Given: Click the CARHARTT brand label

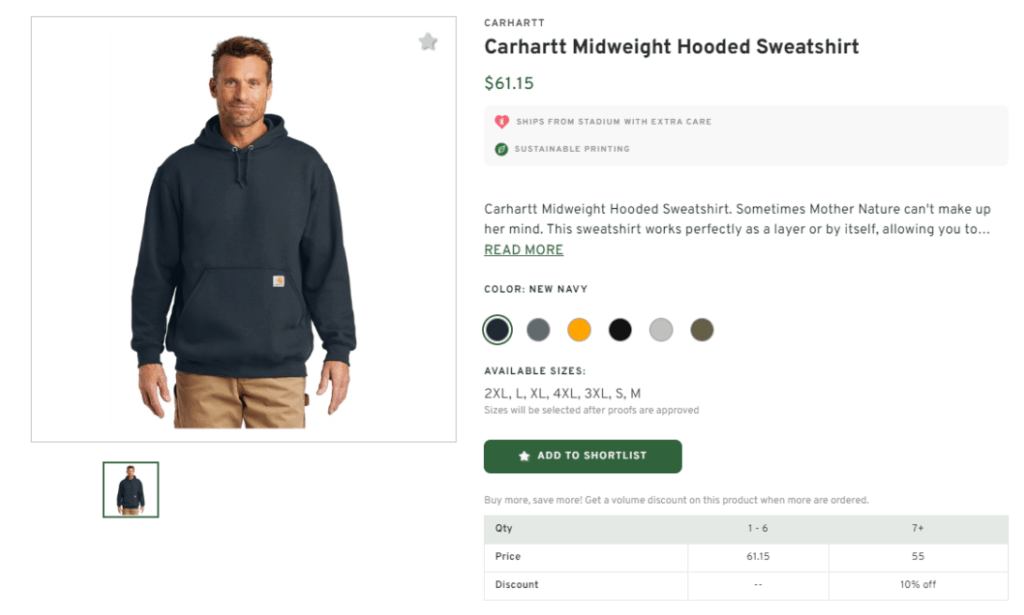Looking at the screenshot, I should click(514, 22).
